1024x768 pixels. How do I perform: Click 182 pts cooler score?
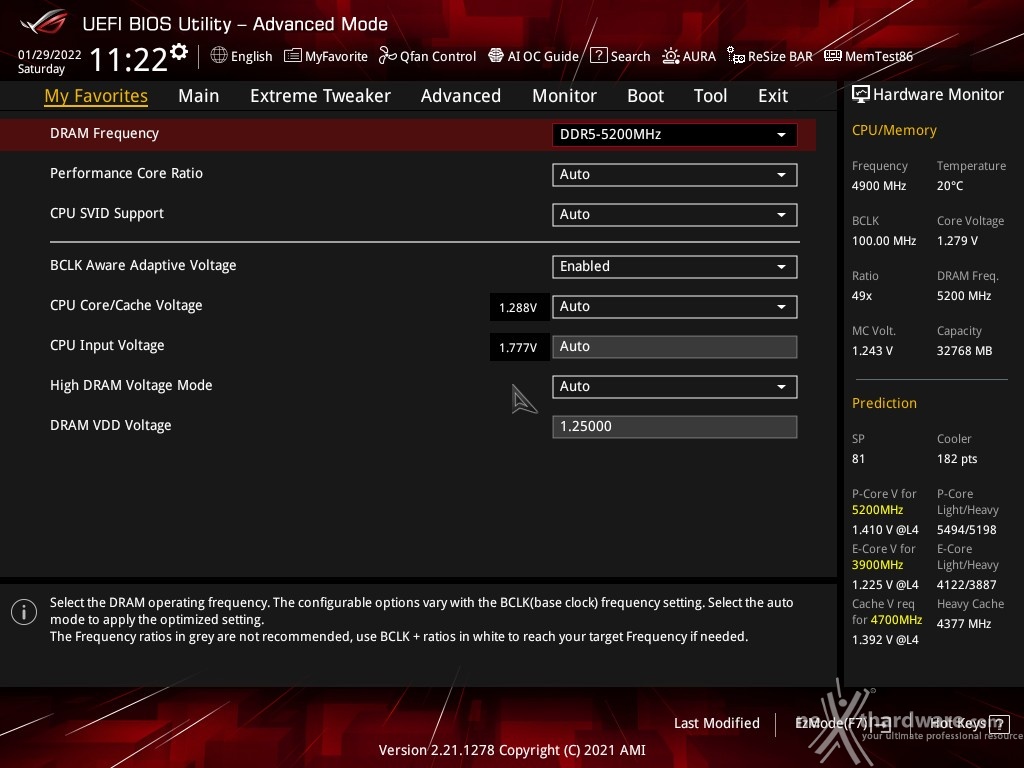[x=957, y=458]
